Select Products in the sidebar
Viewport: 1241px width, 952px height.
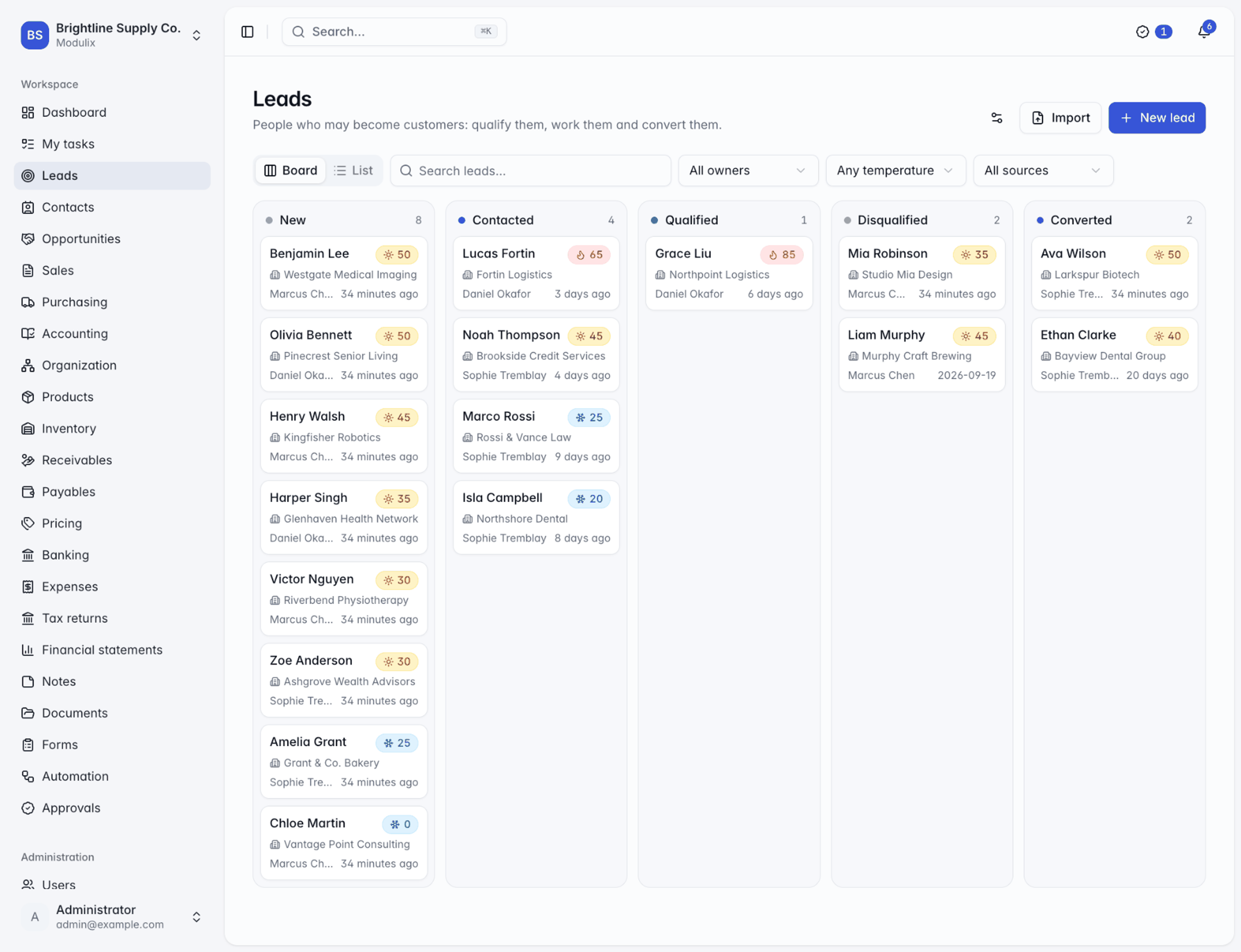pos(112,397)
